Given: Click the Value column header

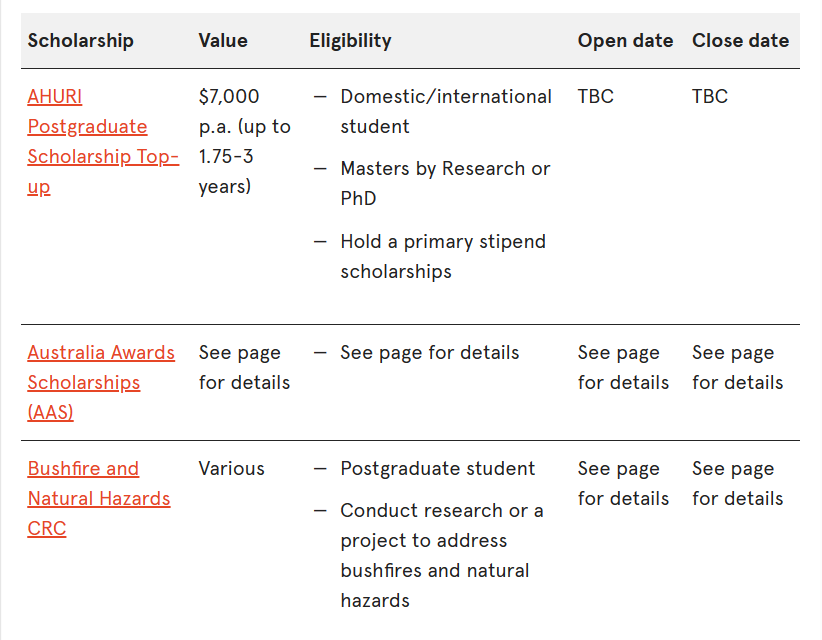Looking at the screenshot, I should pos(223,41).
